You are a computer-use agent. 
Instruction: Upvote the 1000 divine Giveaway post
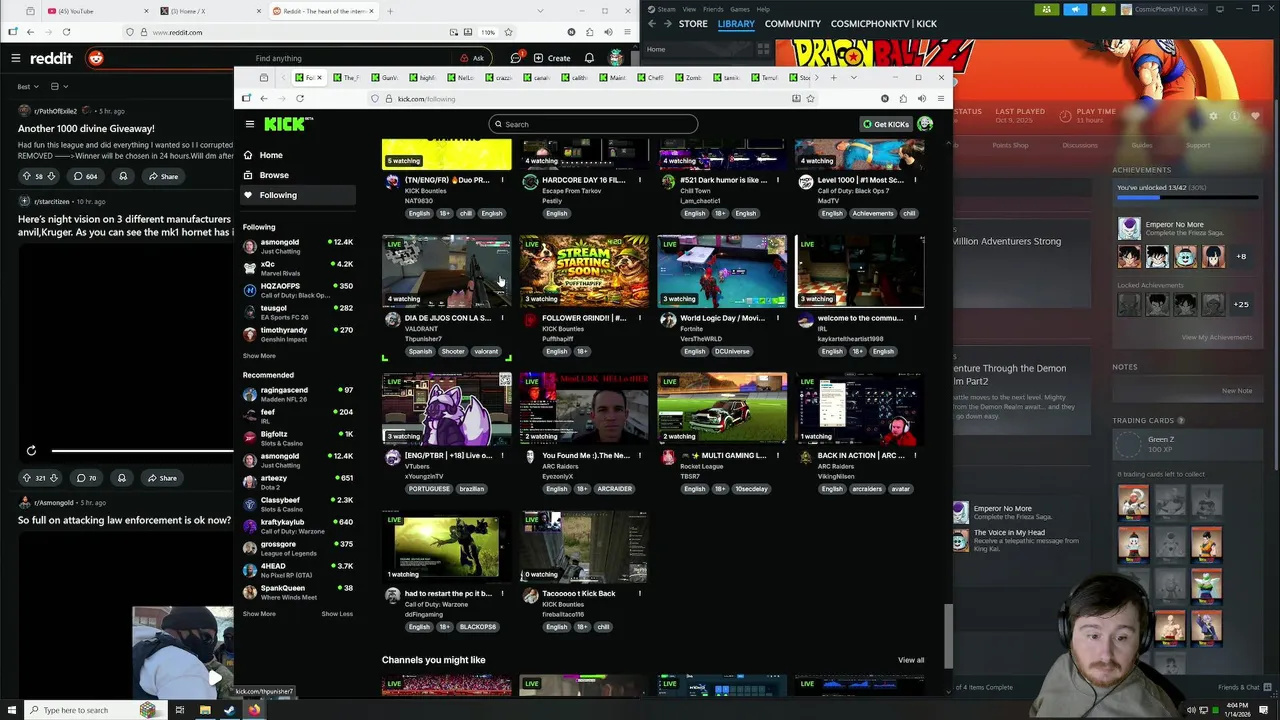click(26, 176)
